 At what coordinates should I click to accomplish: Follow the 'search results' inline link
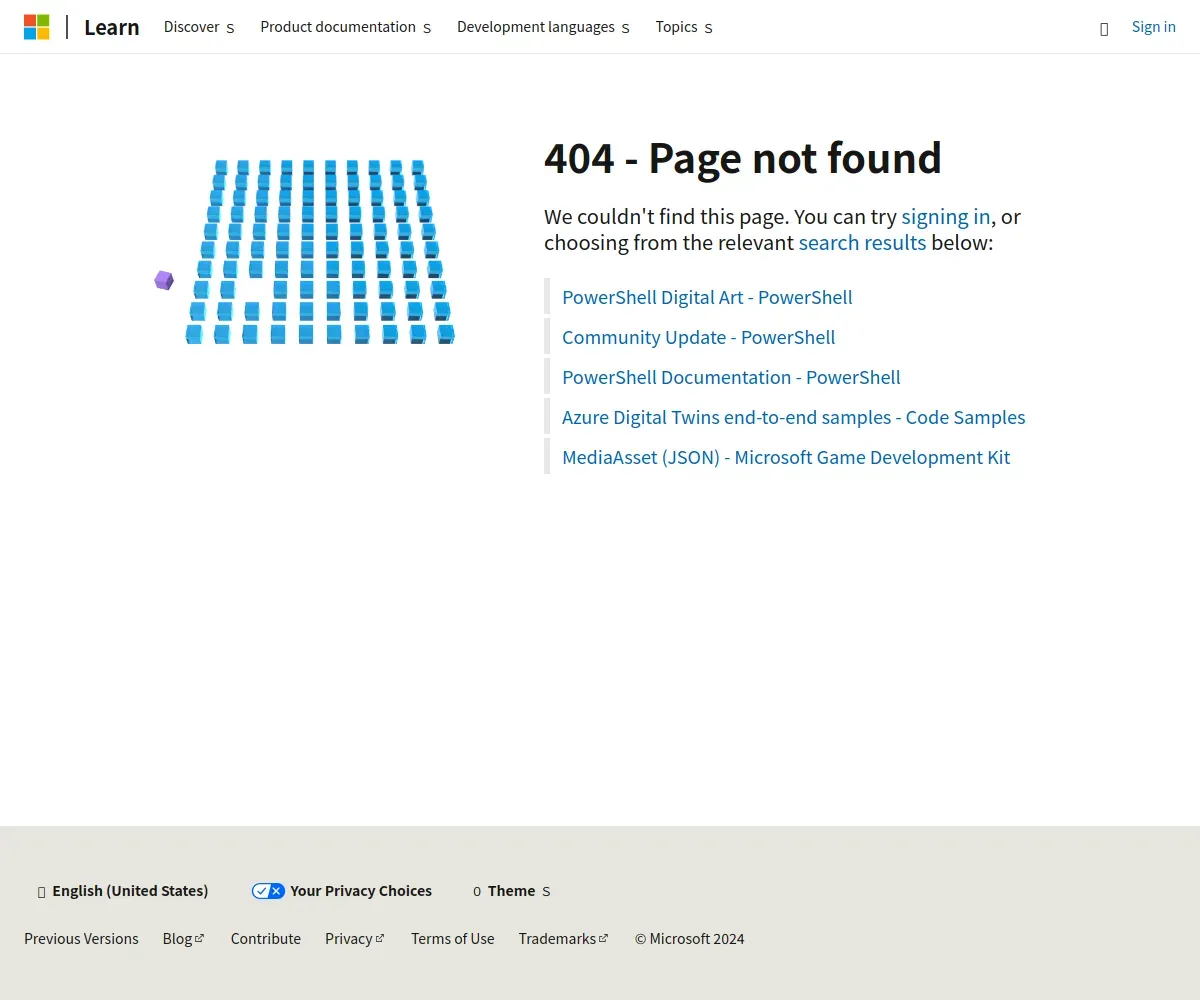[862, 243]
